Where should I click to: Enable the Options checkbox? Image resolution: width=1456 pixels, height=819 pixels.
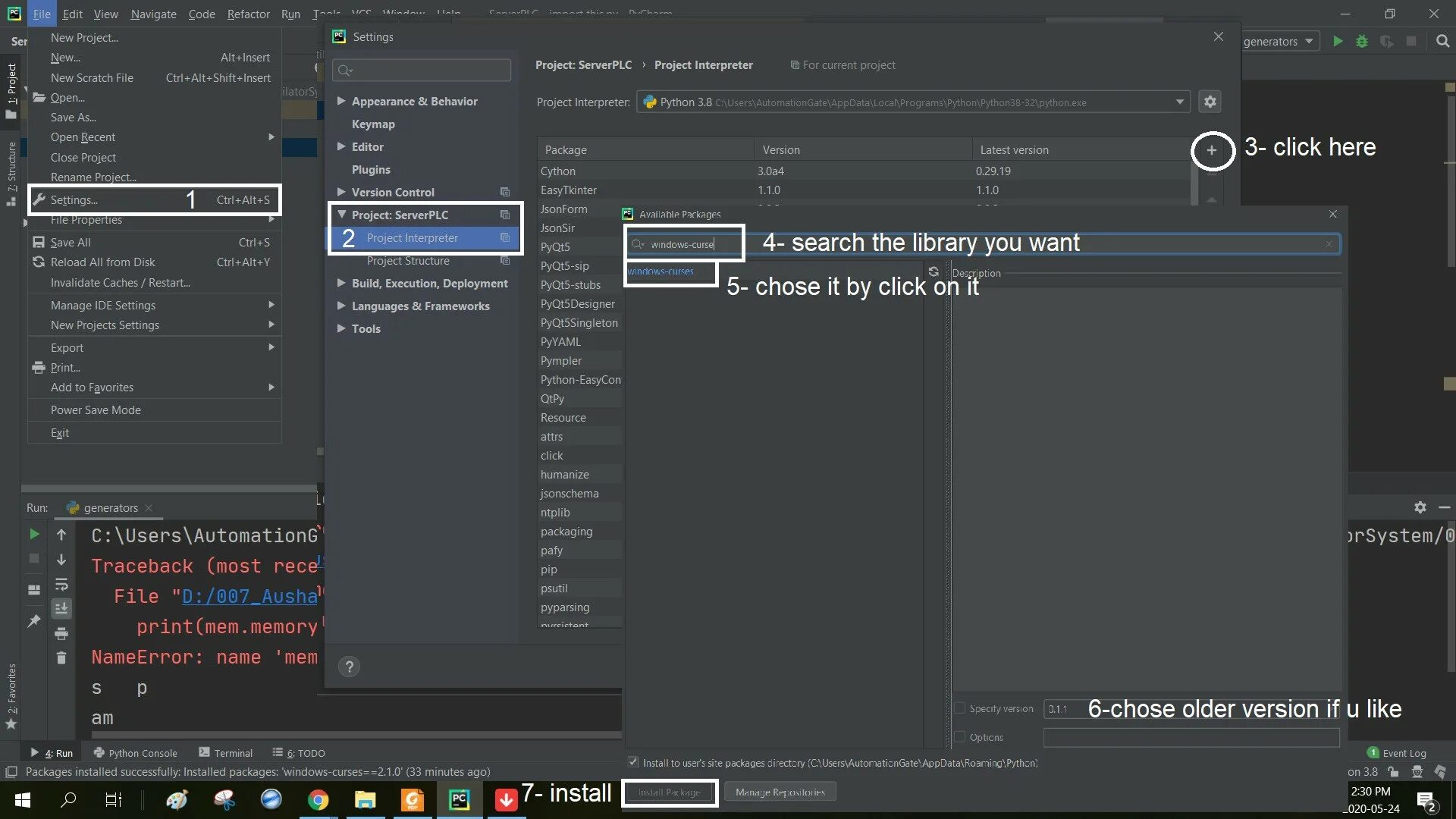pyautogui.click(x=960, y=737)
